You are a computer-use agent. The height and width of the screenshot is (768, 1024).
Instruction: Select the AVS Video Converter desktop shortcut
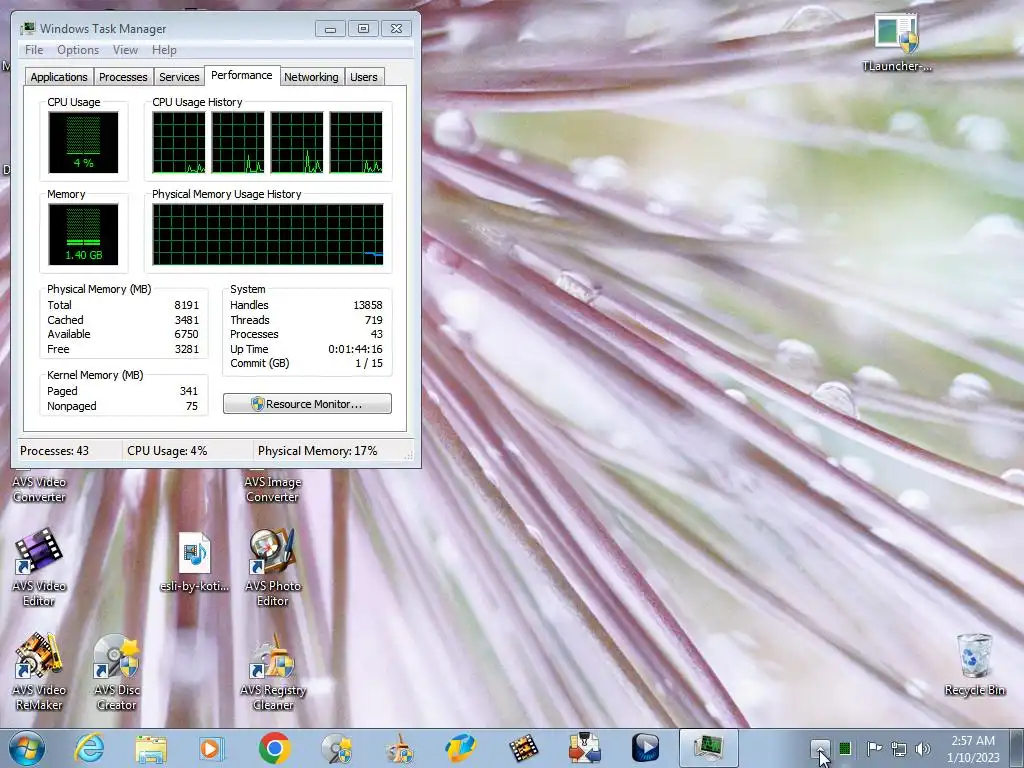(39, 488)
